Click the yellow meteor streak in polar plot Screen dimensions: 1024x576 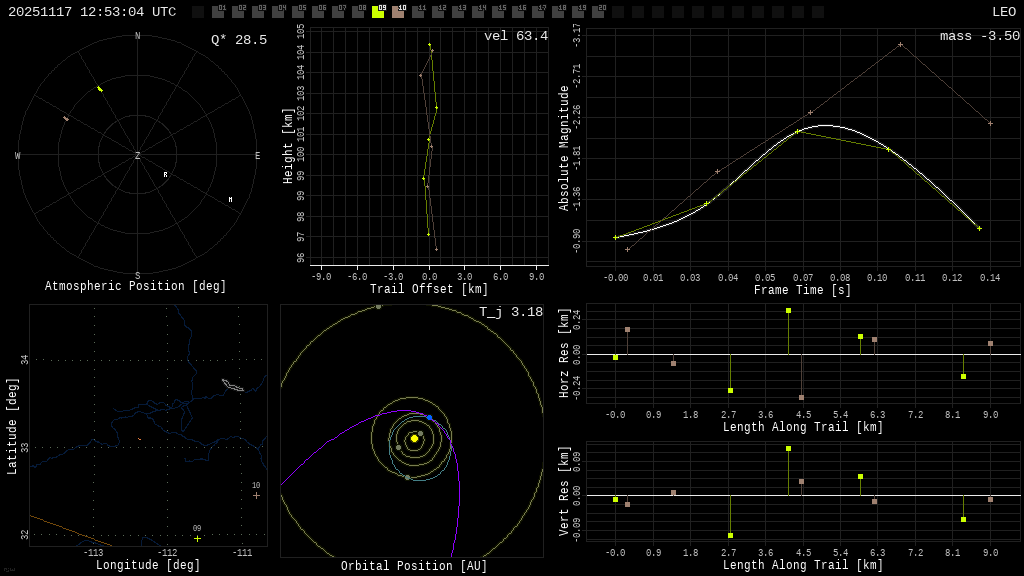(x=100, y=89)
